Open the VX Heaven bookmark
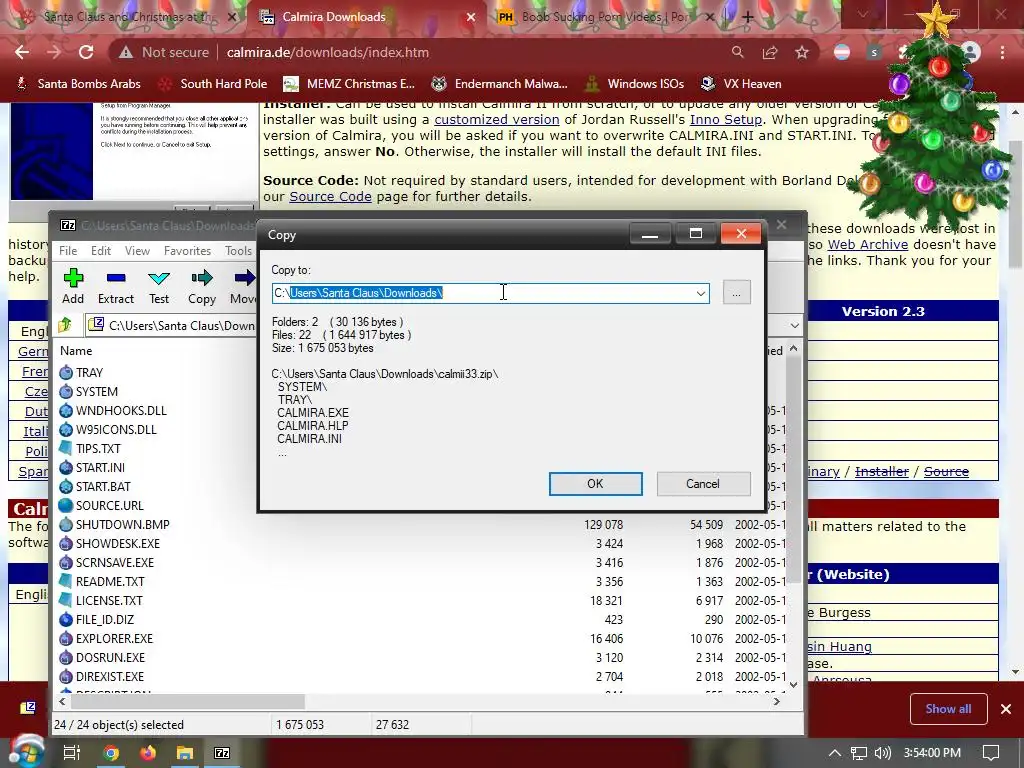This screenshot has width=1024, height=768. [x=741, y=84]
